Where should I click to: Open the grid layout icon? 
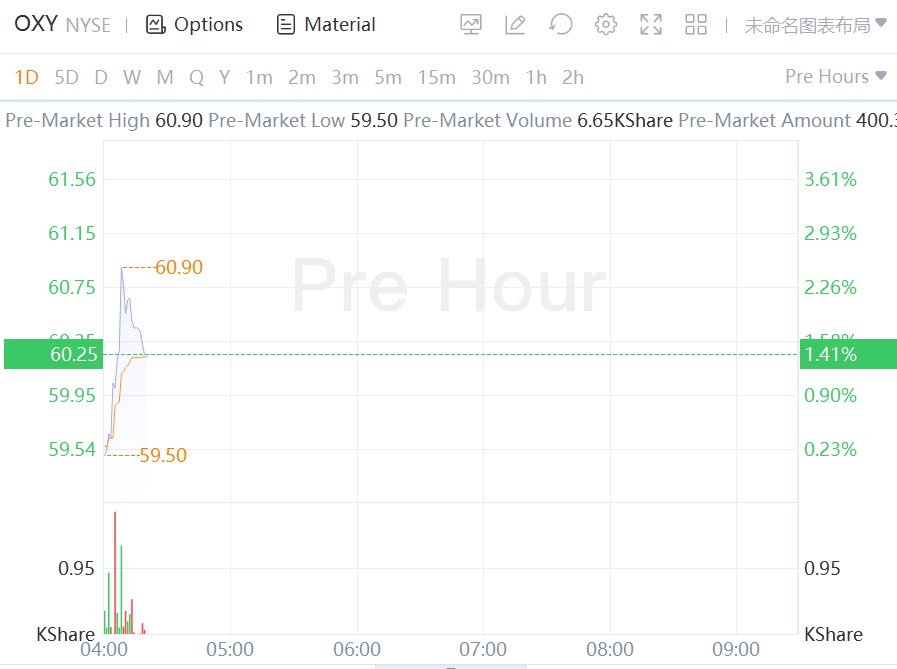696,25
